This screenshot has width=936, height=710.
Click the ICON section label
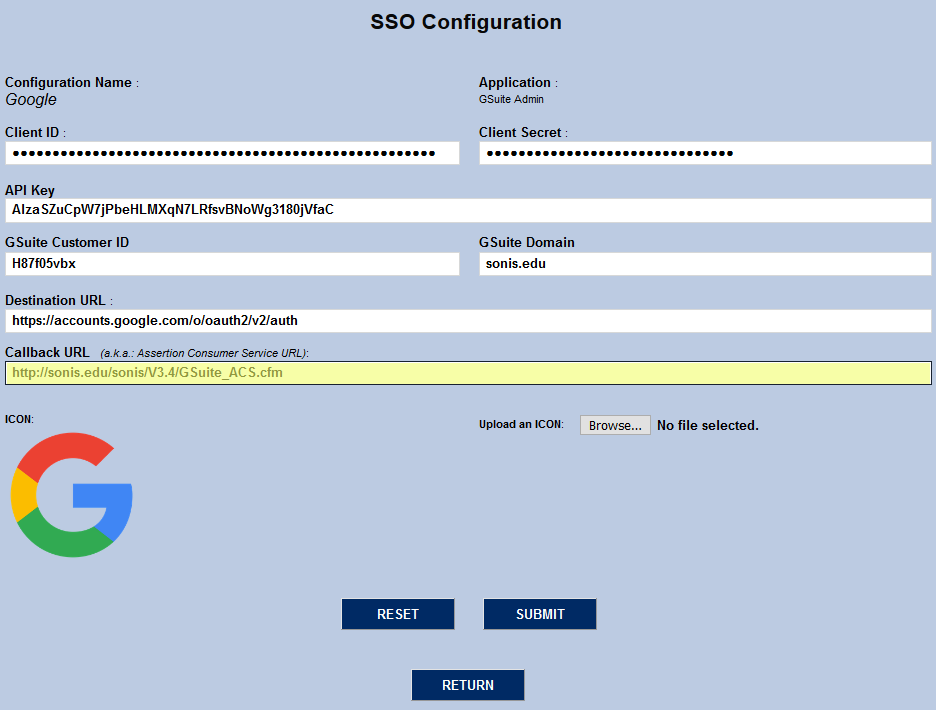coord(18,419)
